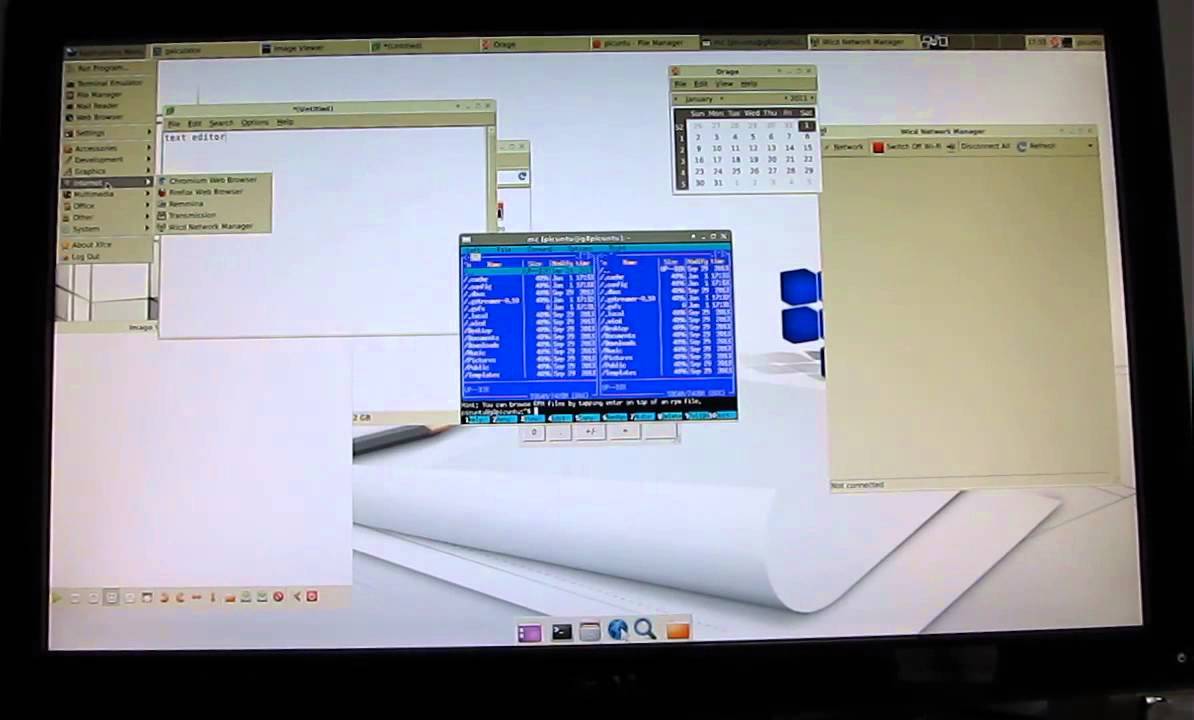Select About Xfce menu entry

click(x=107, y=244)
